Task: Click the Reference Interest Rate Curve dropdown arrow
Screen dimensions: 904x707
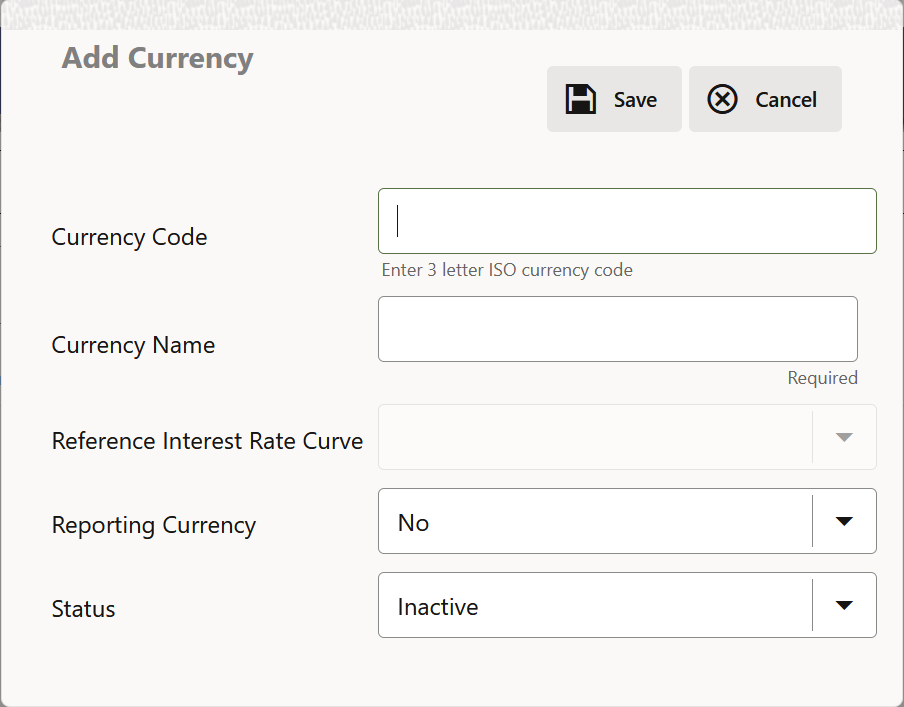Action: pos(843,437)
